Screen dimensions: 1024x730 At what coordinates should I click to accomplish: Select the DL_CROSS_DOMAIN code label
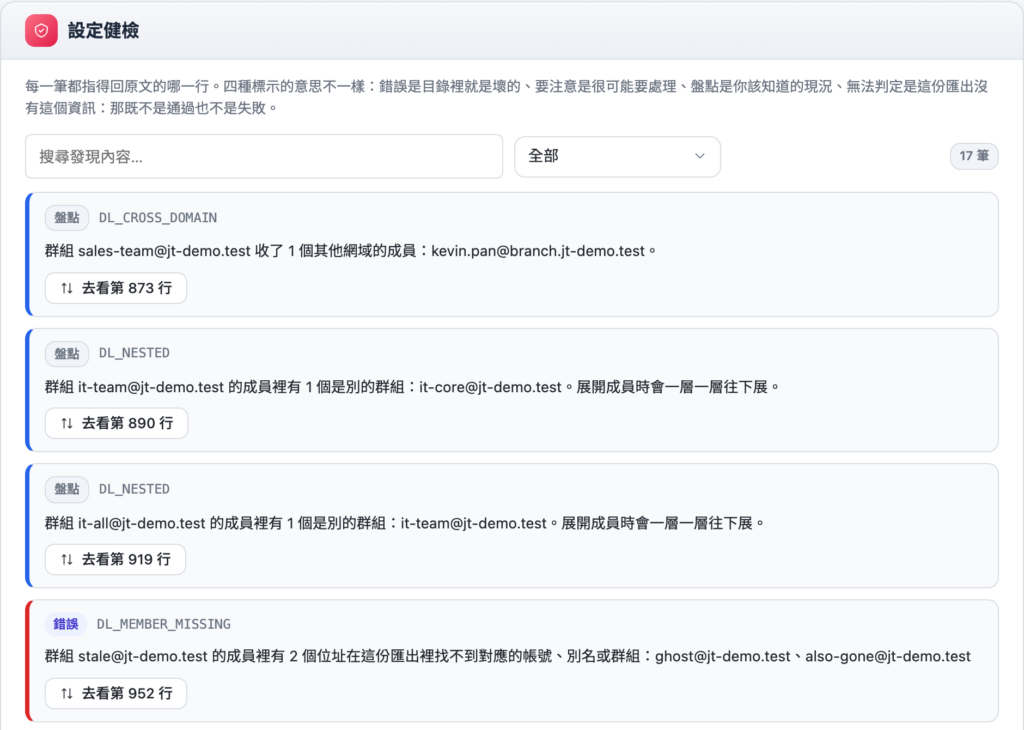158,218
